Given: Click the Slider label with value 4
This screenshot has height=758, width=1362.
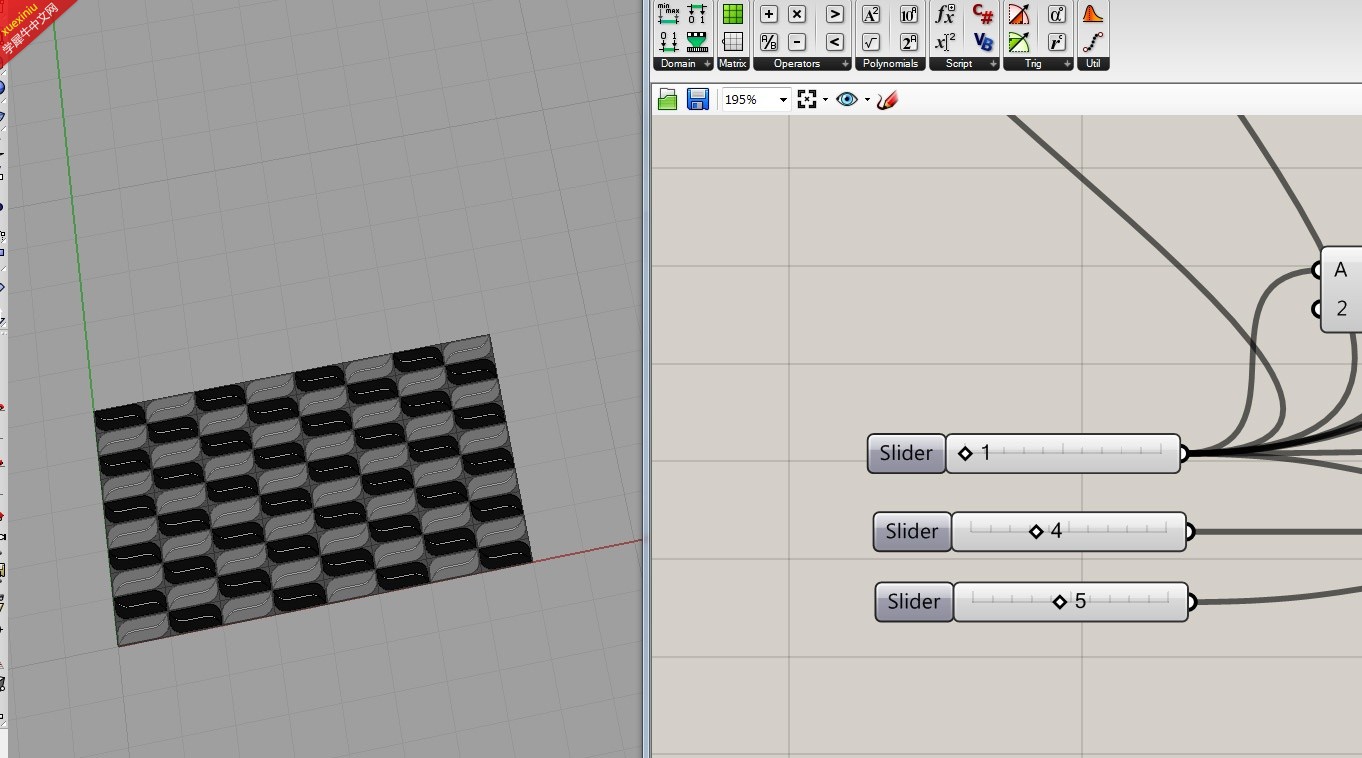Looking at the screenshot, I should [x=912, y=531].
